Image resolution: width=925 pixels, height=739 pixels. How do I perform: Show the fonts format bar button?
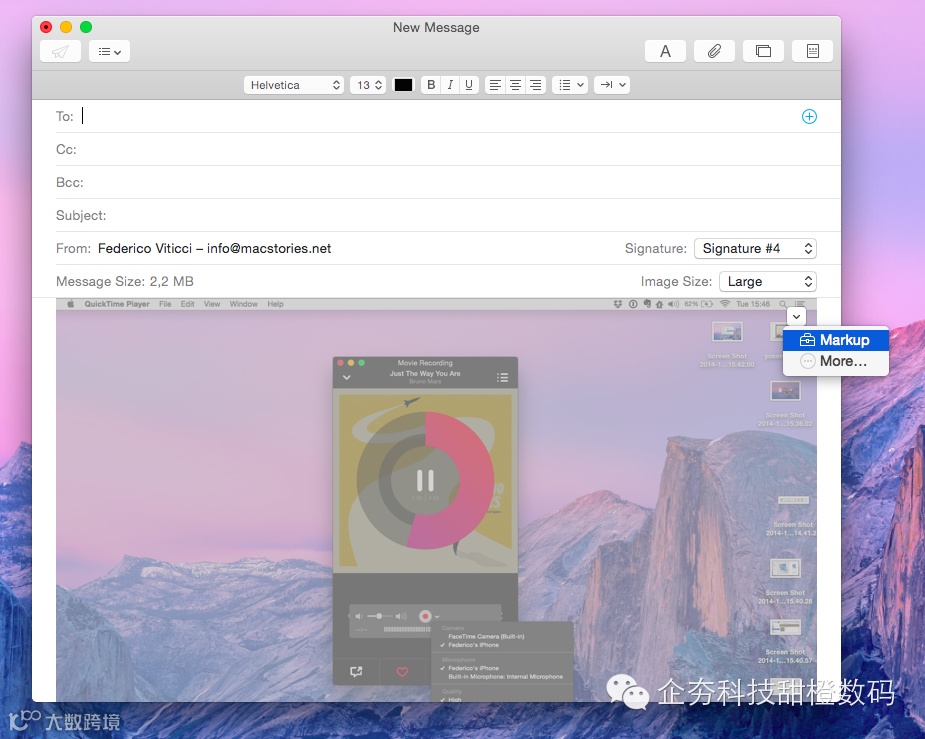pos(665,51)
